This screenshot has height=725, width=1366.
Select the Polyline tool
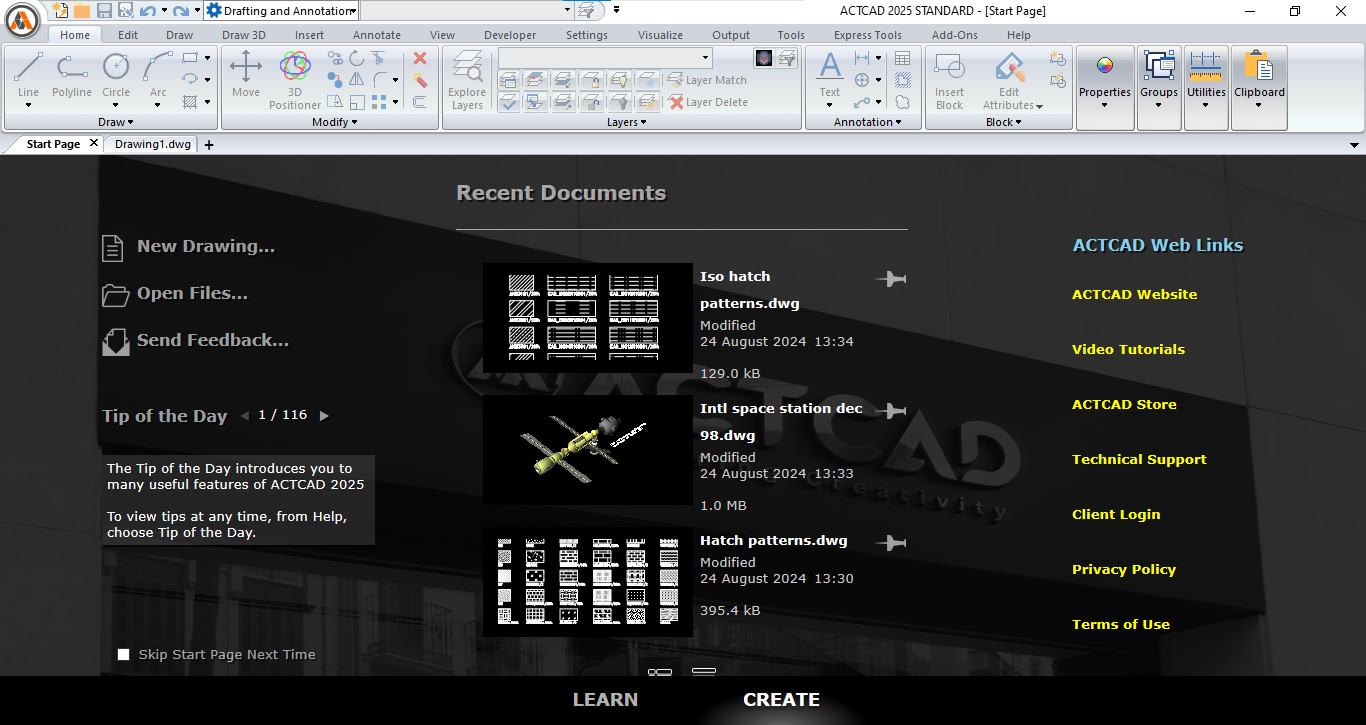coord(71,75)
